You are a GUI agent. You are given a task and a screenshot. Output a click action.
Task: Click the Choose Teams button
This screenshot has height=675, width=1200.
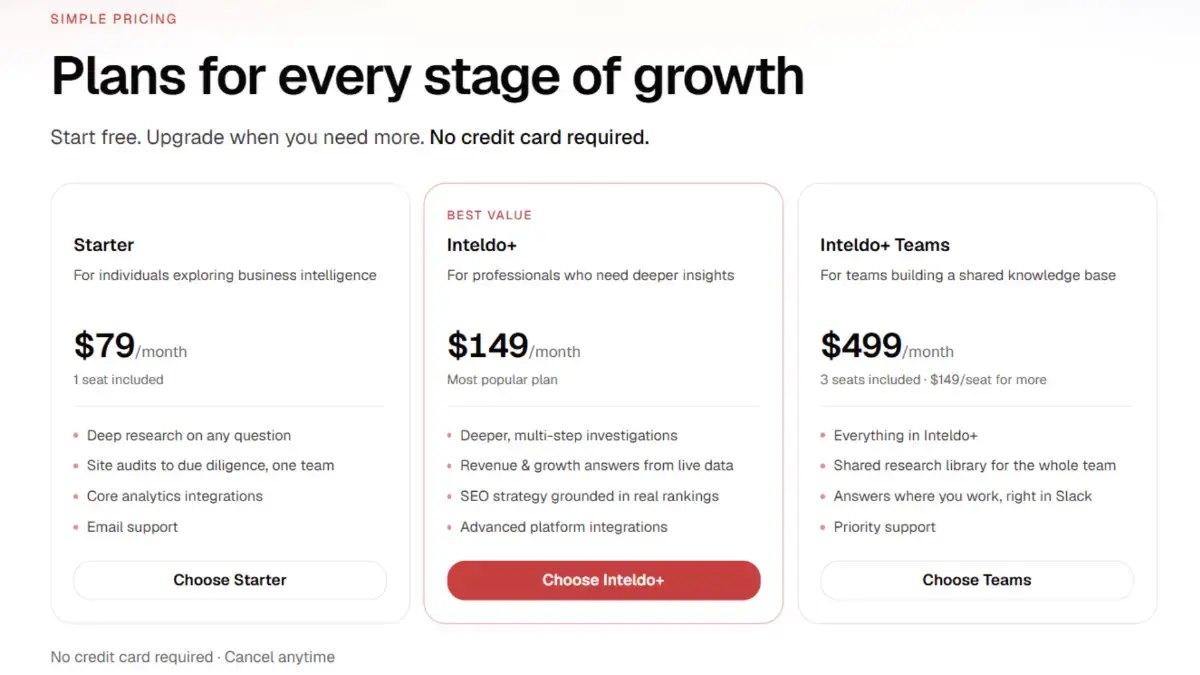[x=977, y=580]
